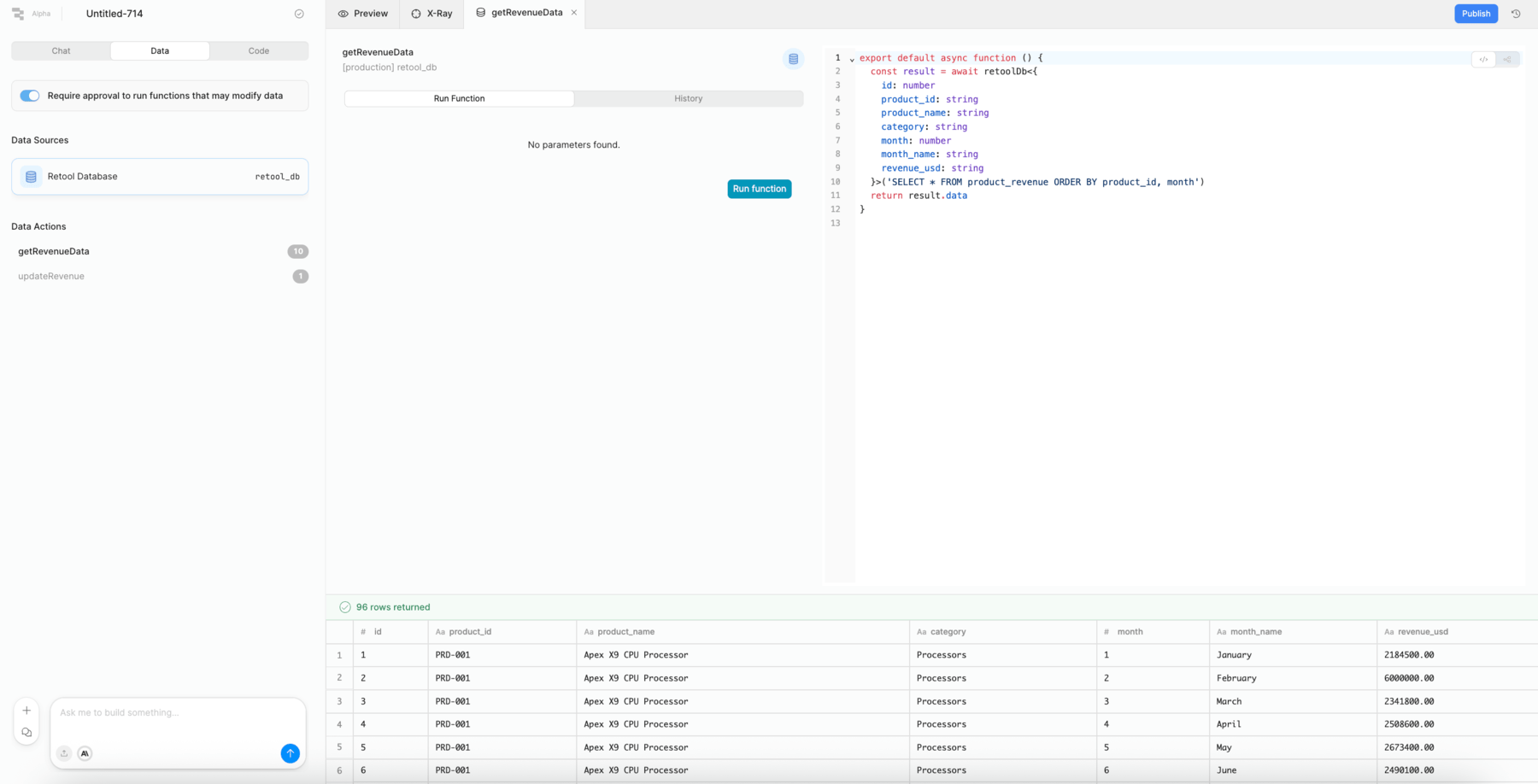Click the Run function button
The image size is (1538, 784).
click(x=760, y=189)
